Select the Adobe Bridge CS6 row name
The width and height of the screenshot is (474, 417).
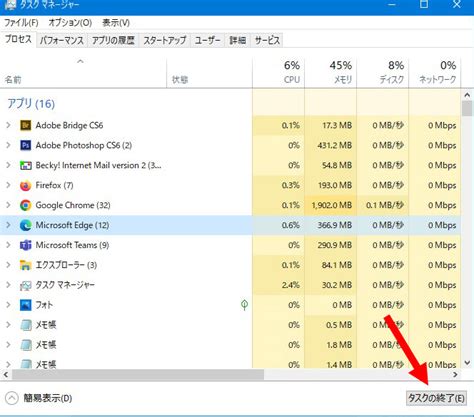(x=69, y=126)
